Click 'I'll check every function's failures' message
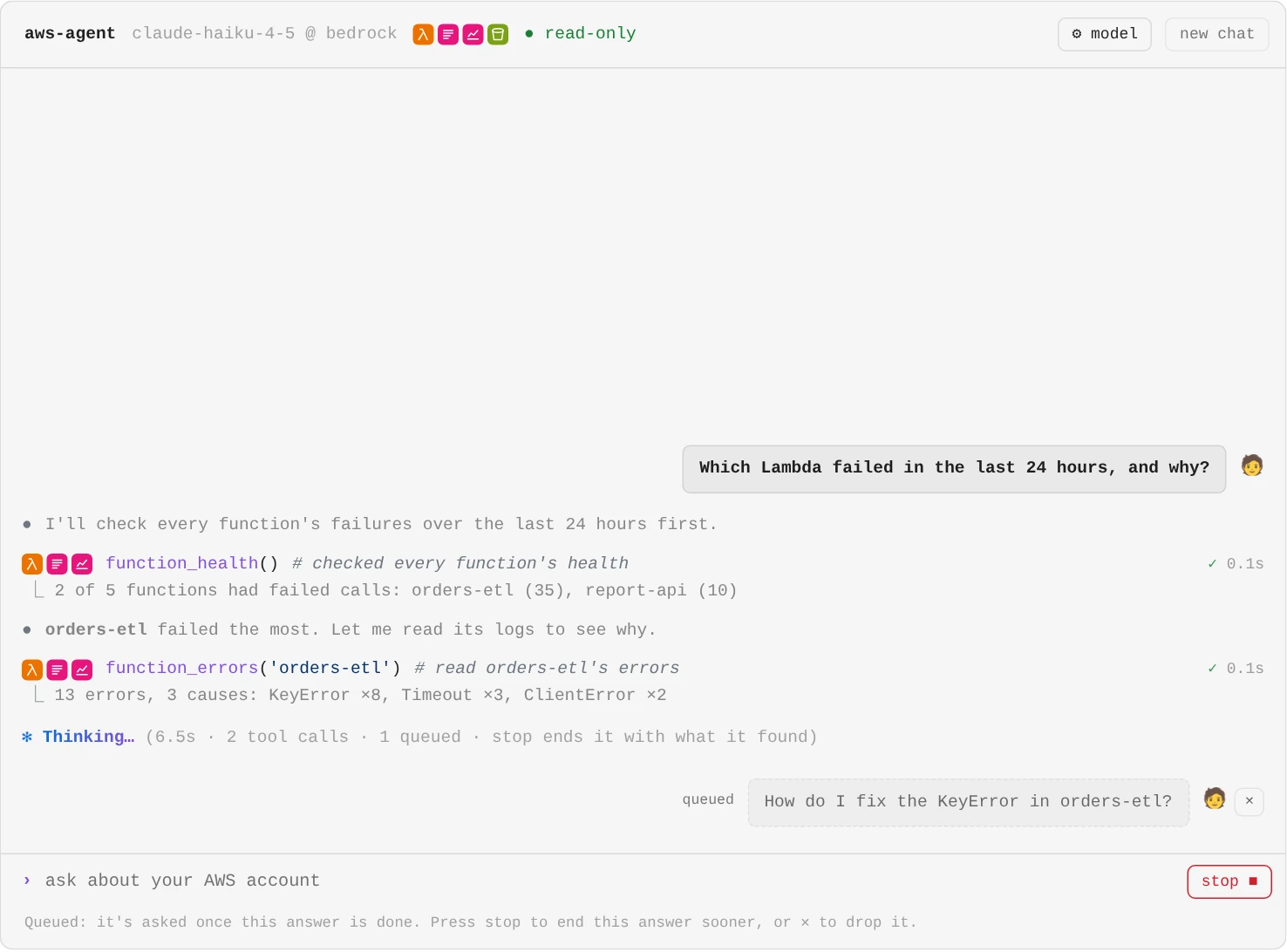Image resolution: width=1287 pixels, height=952 pixels. tap(381, 524)
